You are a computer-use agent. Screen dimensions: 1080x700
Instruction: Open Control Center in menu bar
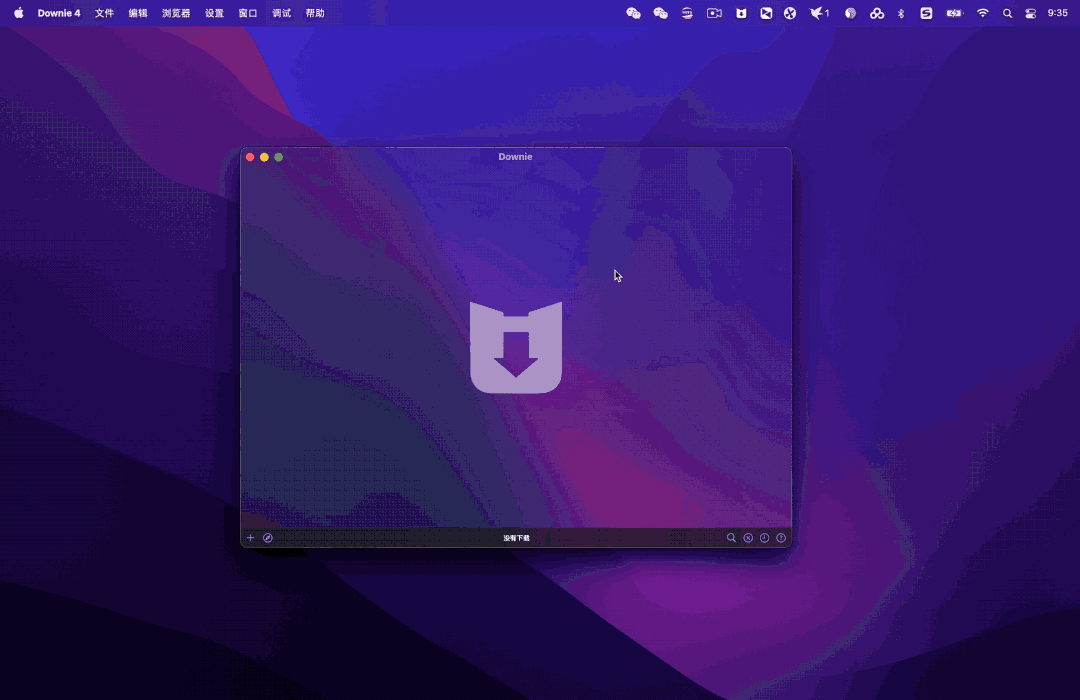click(1030, 13)
